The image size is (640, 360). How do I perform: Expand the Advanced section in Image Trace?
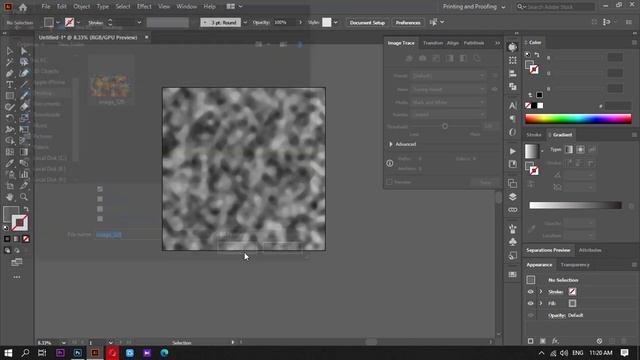click(x=391, y=144)
